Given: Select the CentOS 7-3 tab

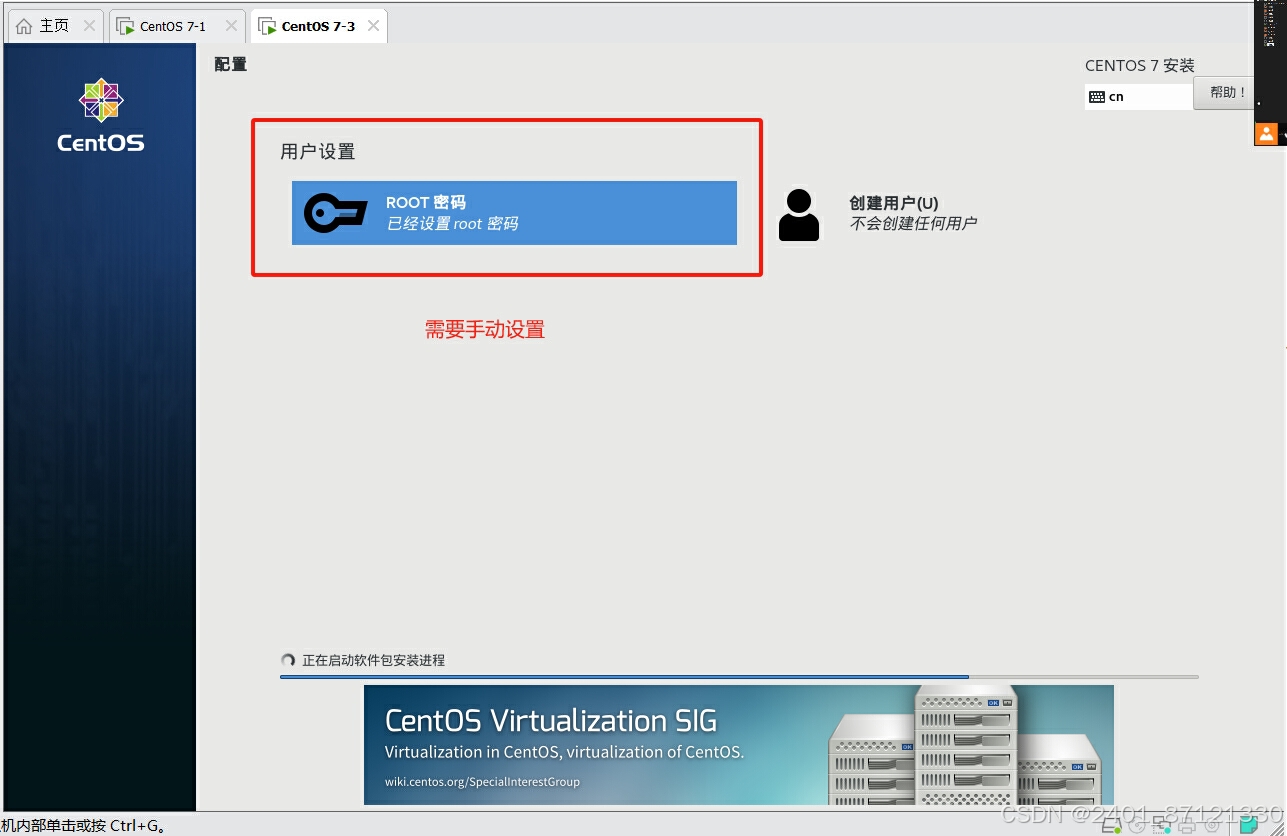Looking at the screenshot, I should (x=318, y=26).
